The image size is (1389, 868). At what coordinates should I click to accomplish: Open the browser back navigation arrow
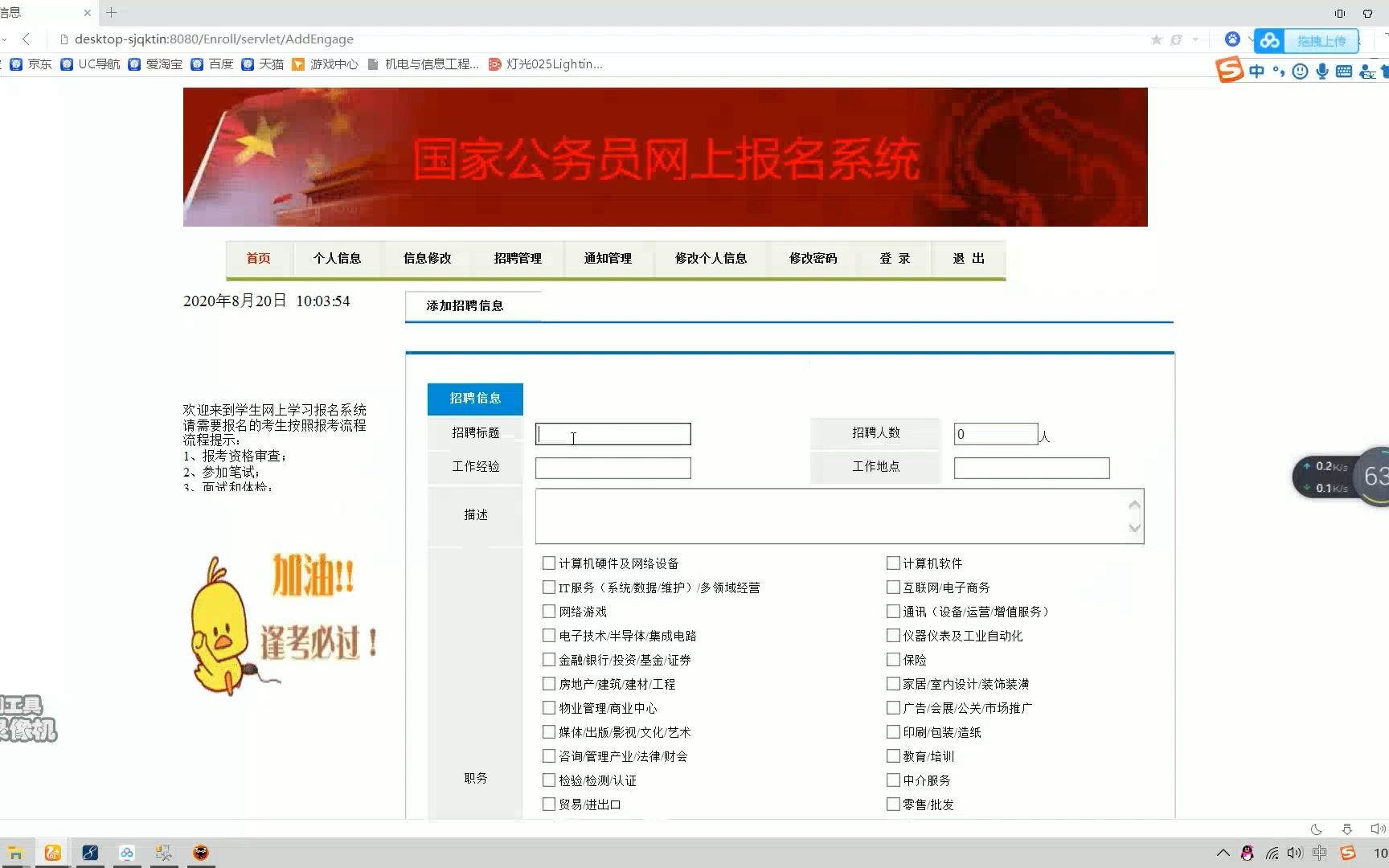coord(27,39)
